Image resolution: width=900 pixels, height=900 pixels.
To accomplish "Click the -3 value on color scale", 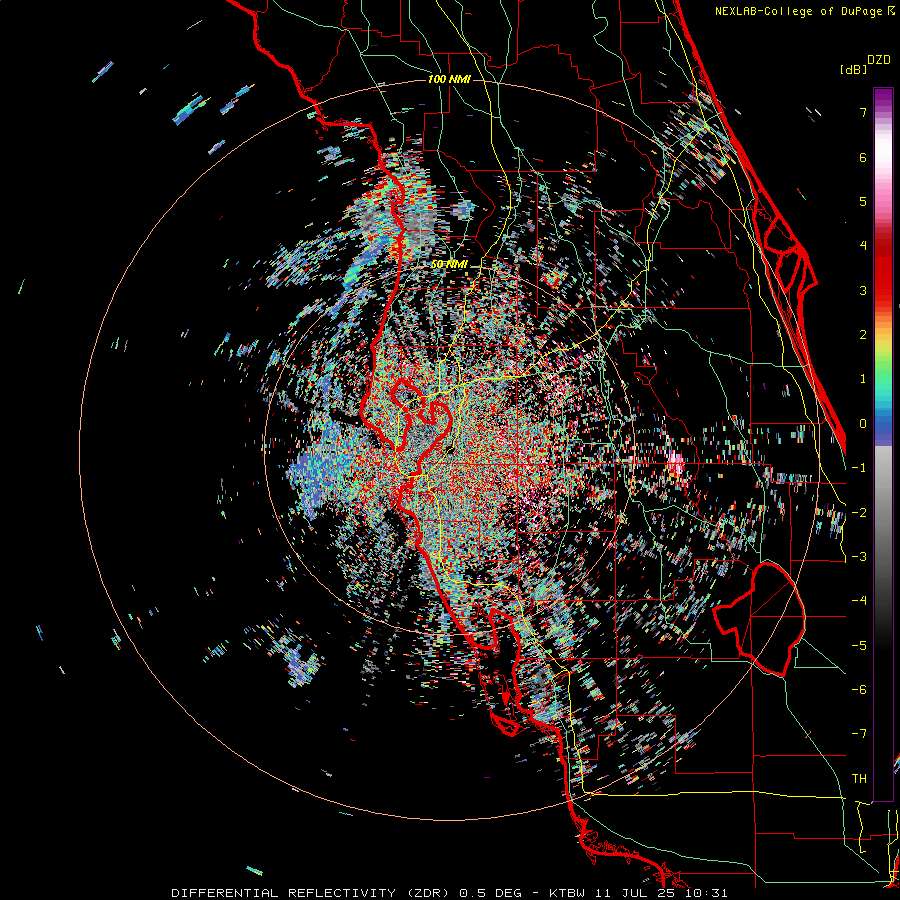I will point(859,557).
